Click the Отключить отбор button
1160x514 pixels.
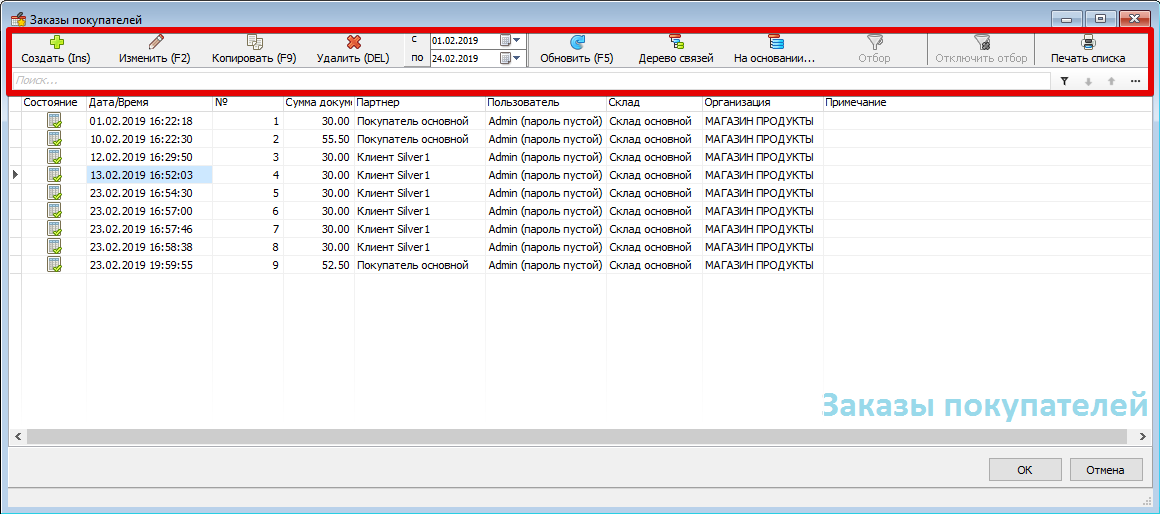pyautogui.click(x=981, y=50)
